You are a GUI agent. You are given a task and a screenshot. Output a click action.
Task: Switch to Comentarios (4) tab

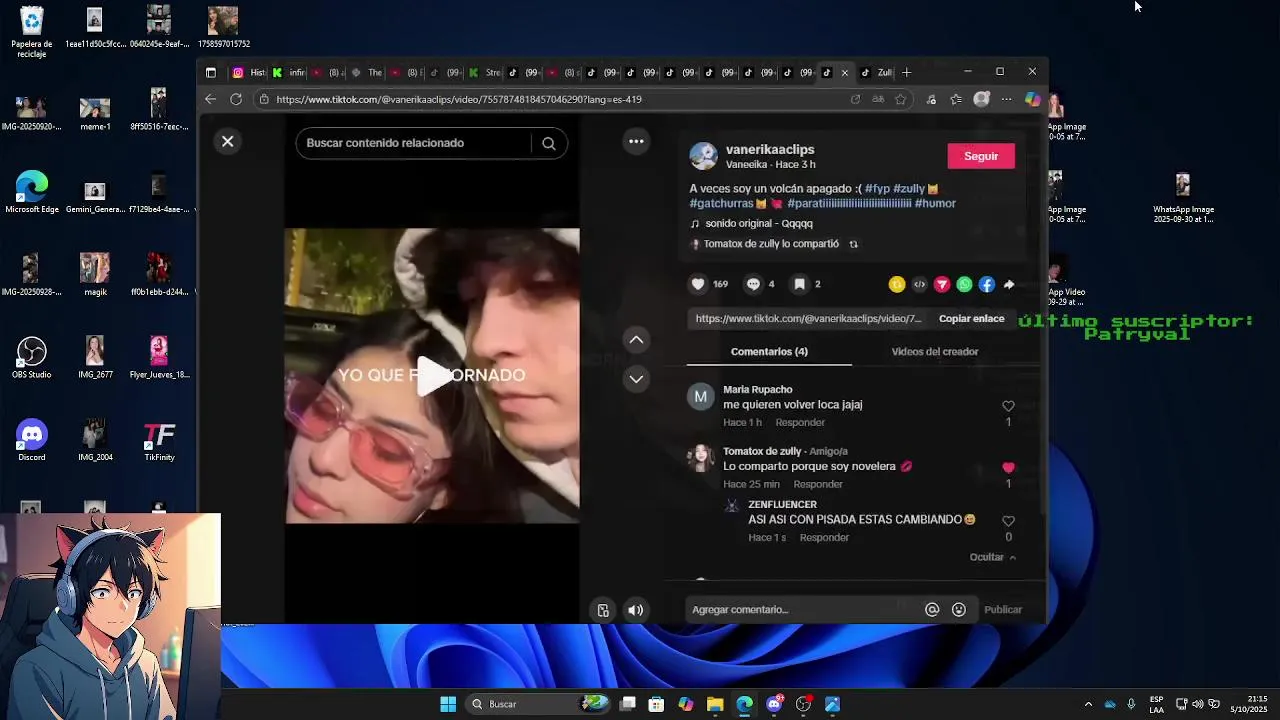pos(769,352)
